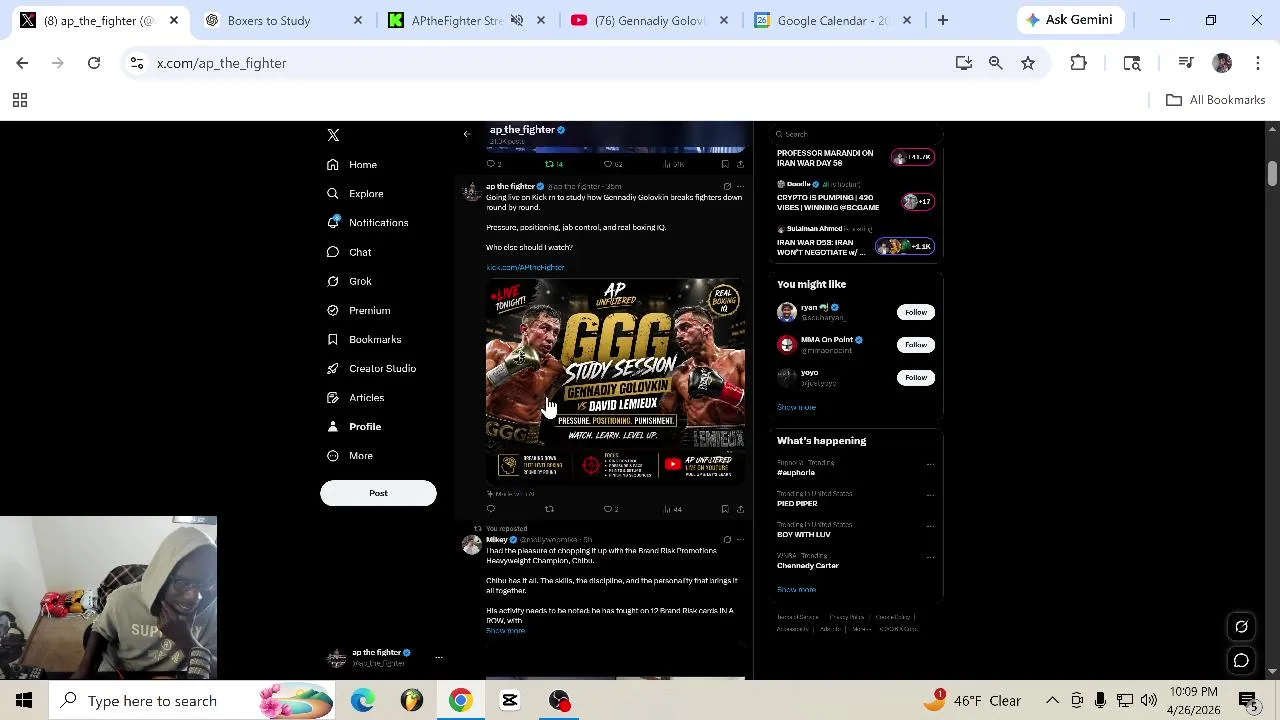Like the top post with 62 likes
This screenshot has width=1280, height=720.
612,164
